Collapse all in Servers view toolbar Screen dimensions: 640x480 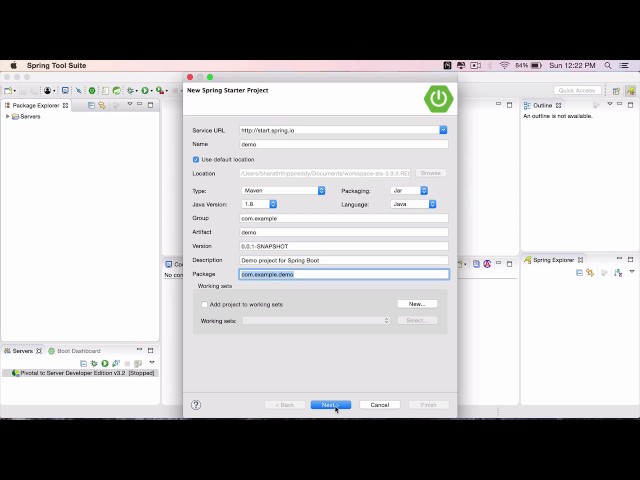pyautogui.click(x=83, y=363)
